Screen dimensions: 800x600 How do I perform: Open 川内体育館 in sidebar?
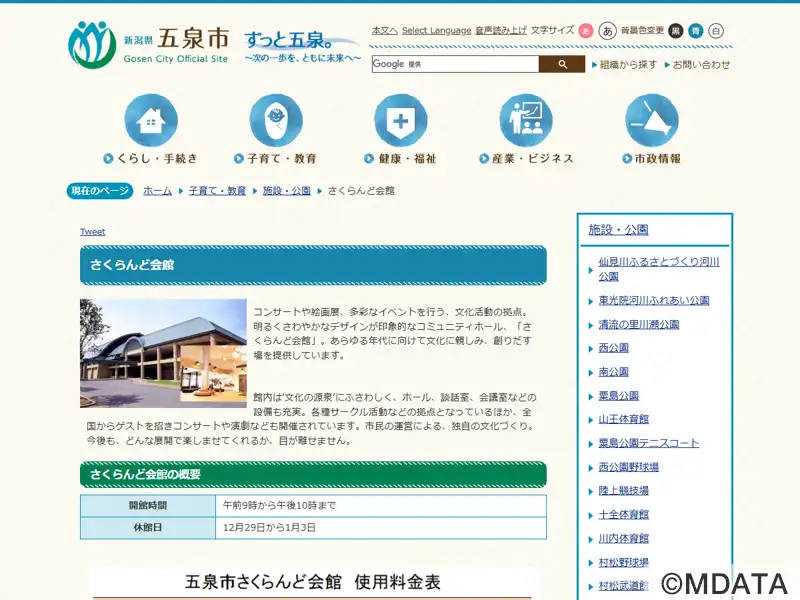point(623,538)
